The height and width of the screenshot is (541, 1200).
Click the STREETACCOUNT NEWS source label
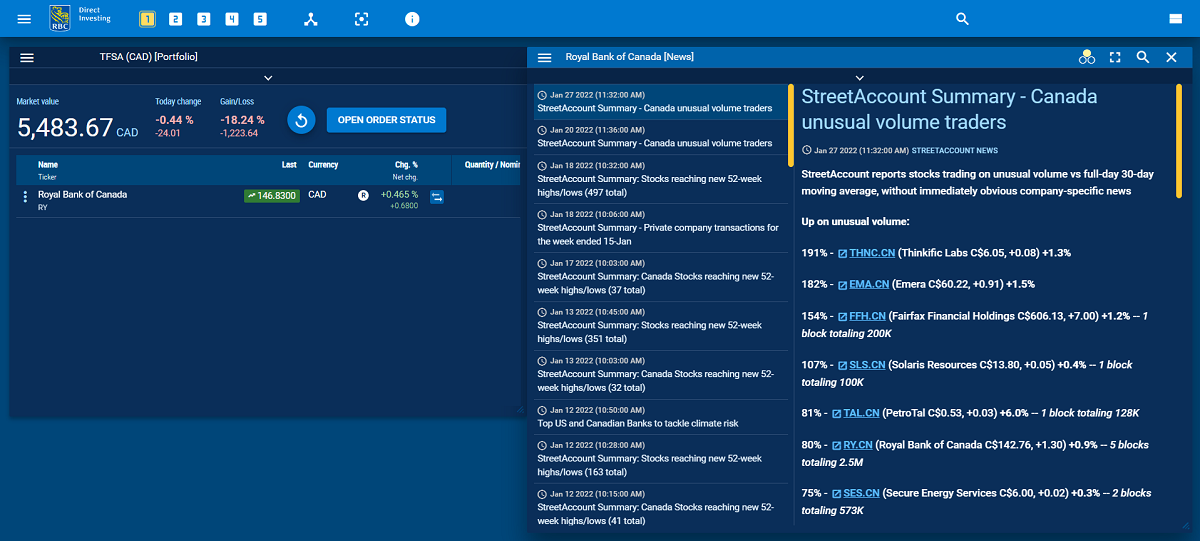tap(955, 151)
